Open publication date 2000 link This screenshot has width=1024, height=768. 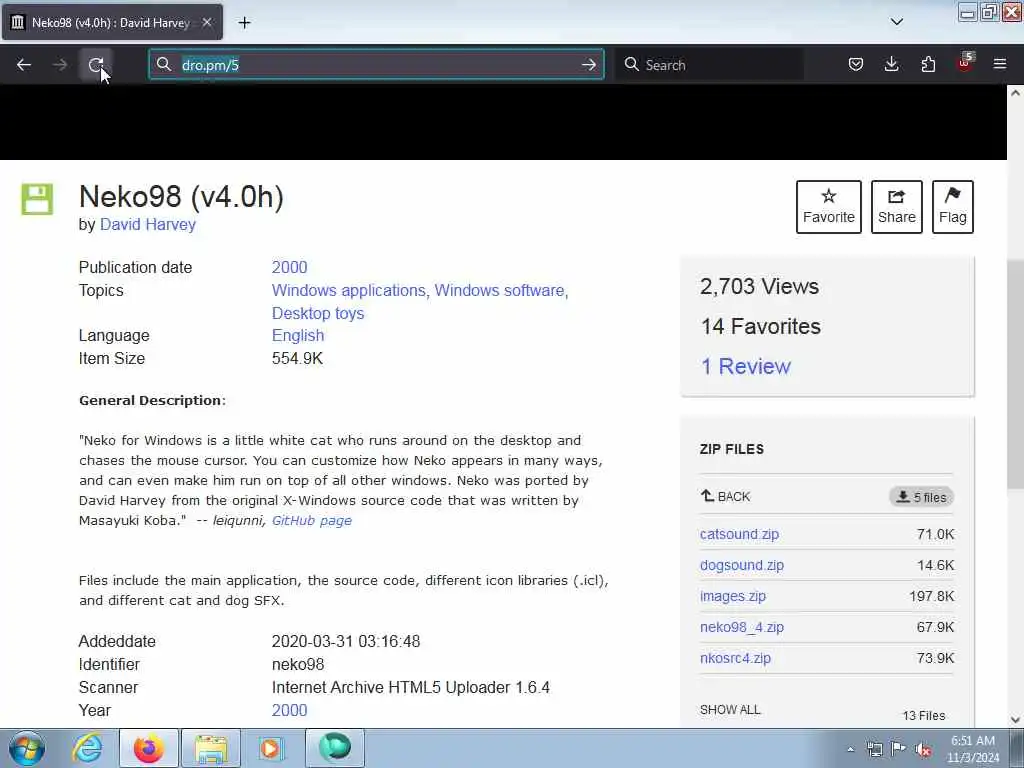click(289, 267)
